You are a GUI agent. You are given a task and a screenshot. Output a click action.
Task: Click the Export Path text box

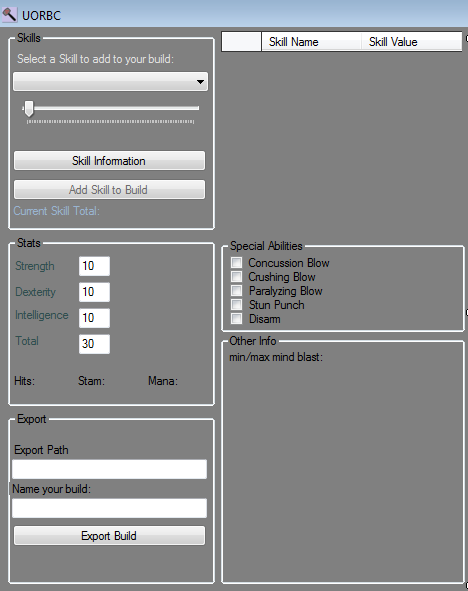(x=109, y=469)
